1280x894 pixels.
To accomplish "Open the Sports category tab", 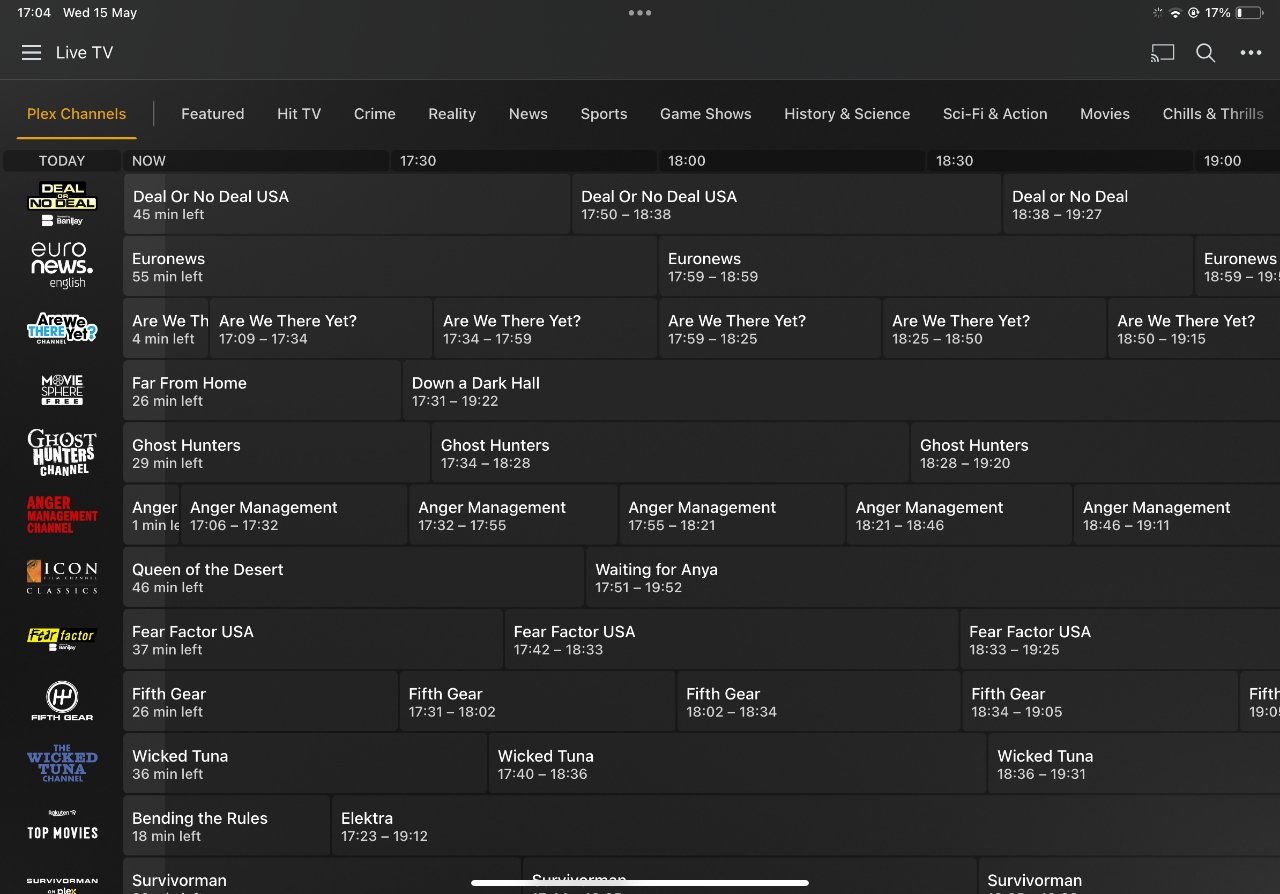I will (x=604, y=114).
